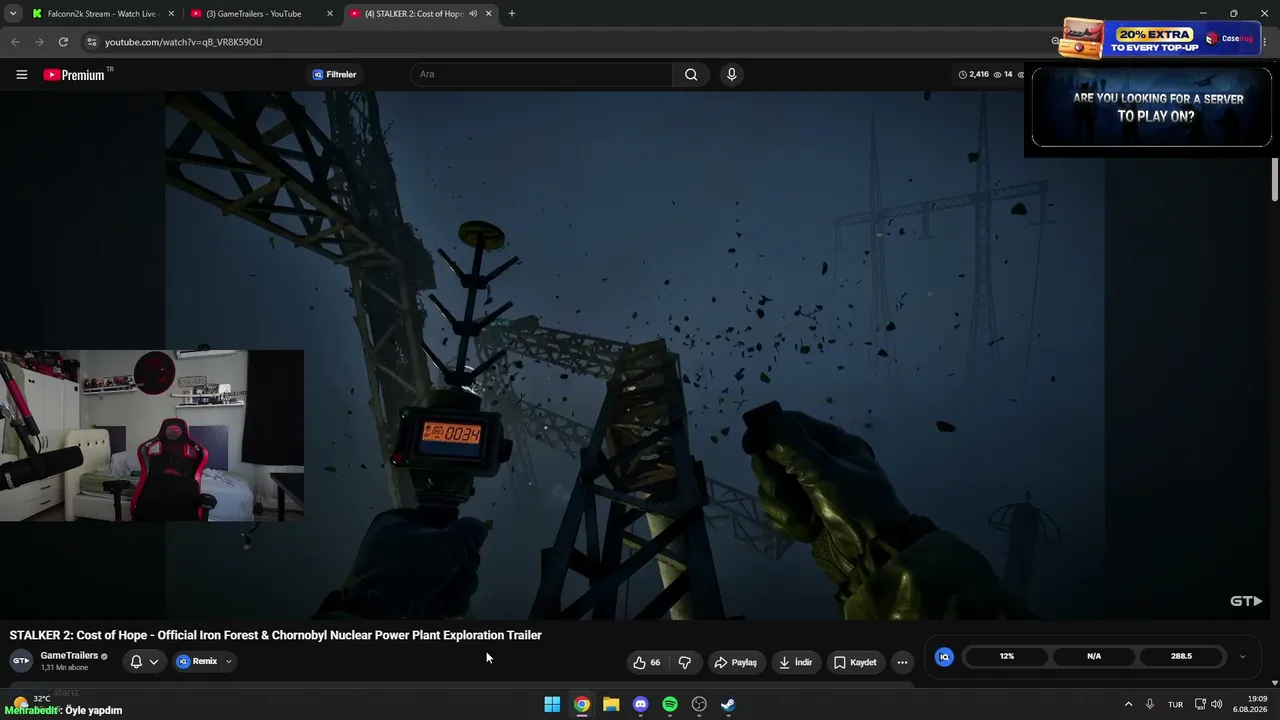Open the GameTrailers channel name link
Screen dimensions: 1280x720
pos(69,656)
